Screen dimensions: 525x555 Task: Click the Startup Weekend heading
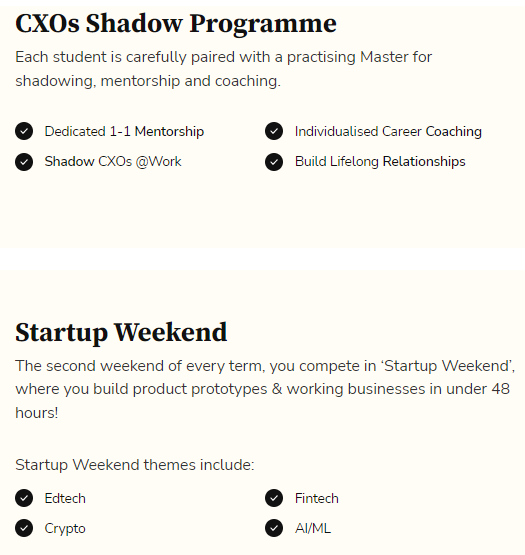(121, 333)
